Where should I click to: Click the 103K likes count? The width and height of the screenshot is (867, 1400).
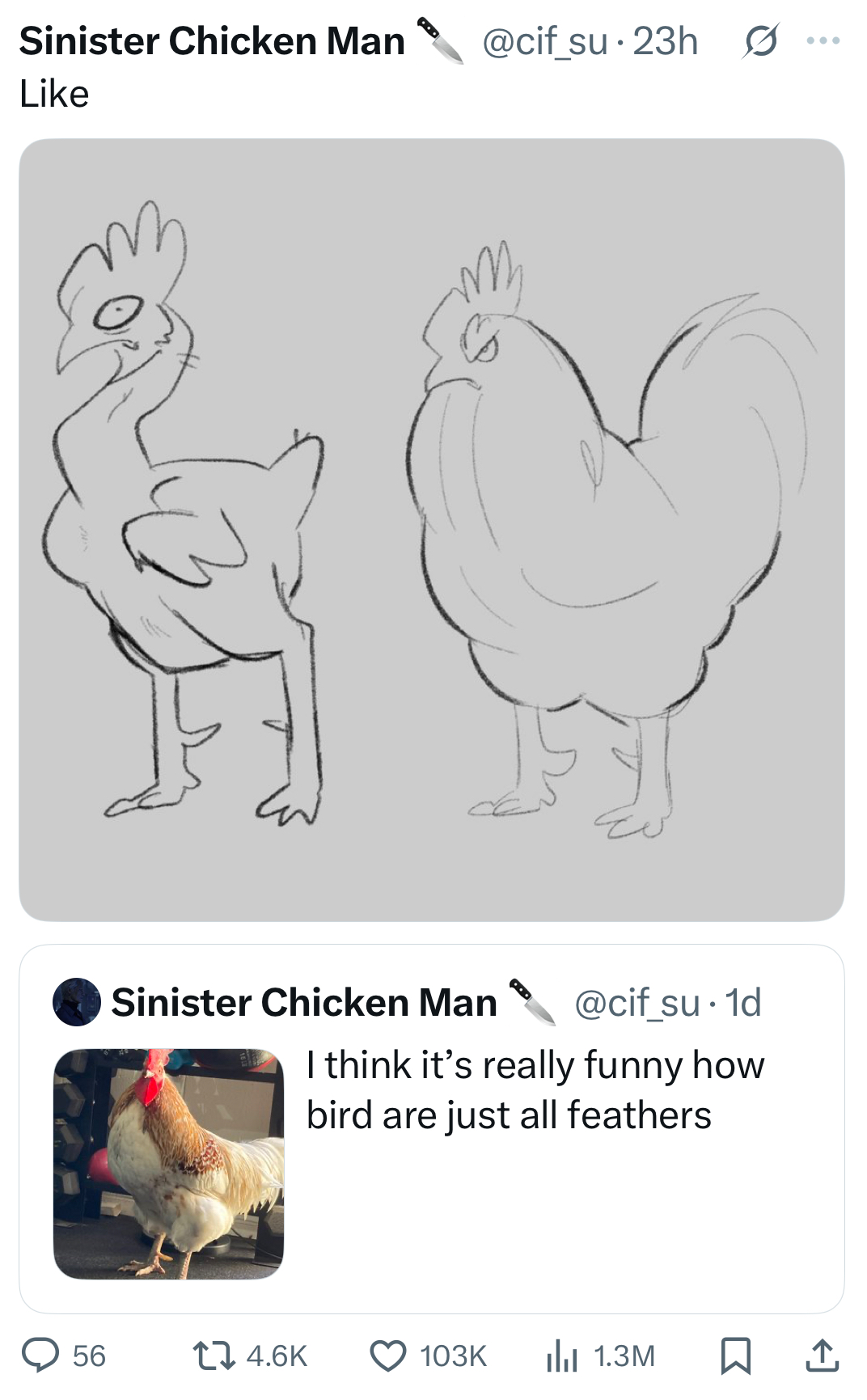[x=453, y=1356]
